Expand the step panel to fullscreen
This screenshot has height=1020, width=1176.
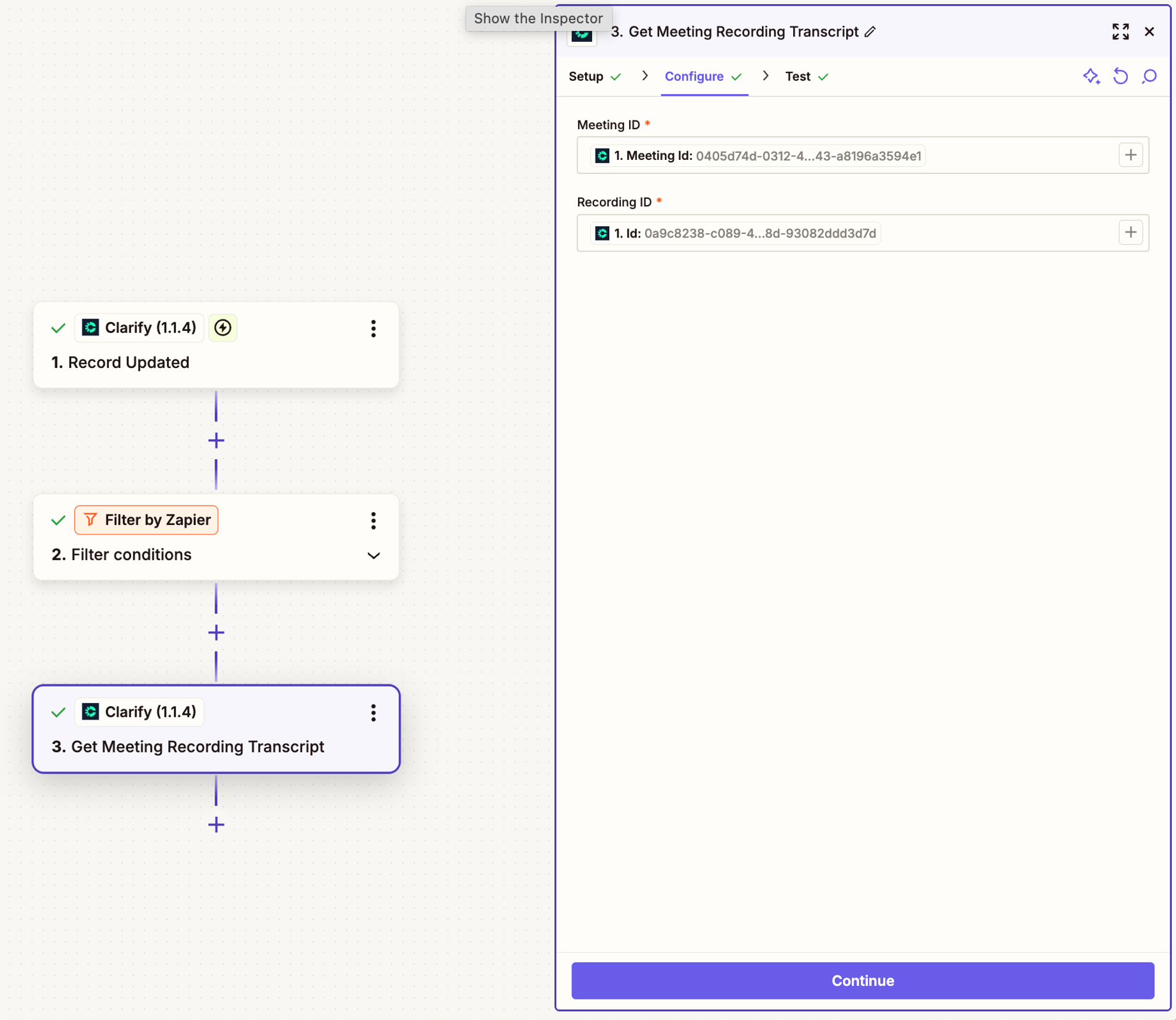coord(1121,32)
